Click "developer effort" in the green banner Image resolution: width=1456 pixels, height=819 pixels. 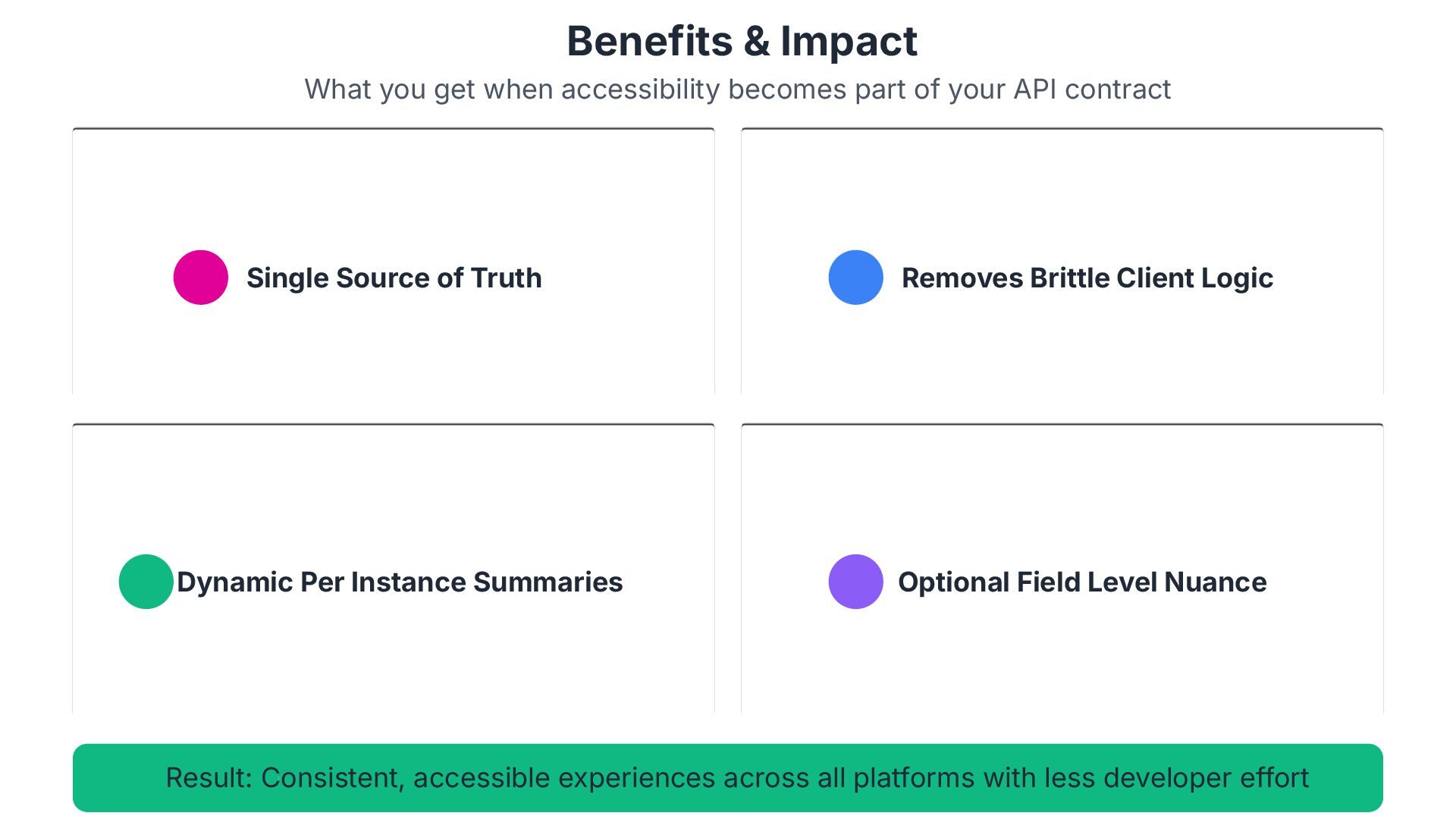[x=1206, y=778]
